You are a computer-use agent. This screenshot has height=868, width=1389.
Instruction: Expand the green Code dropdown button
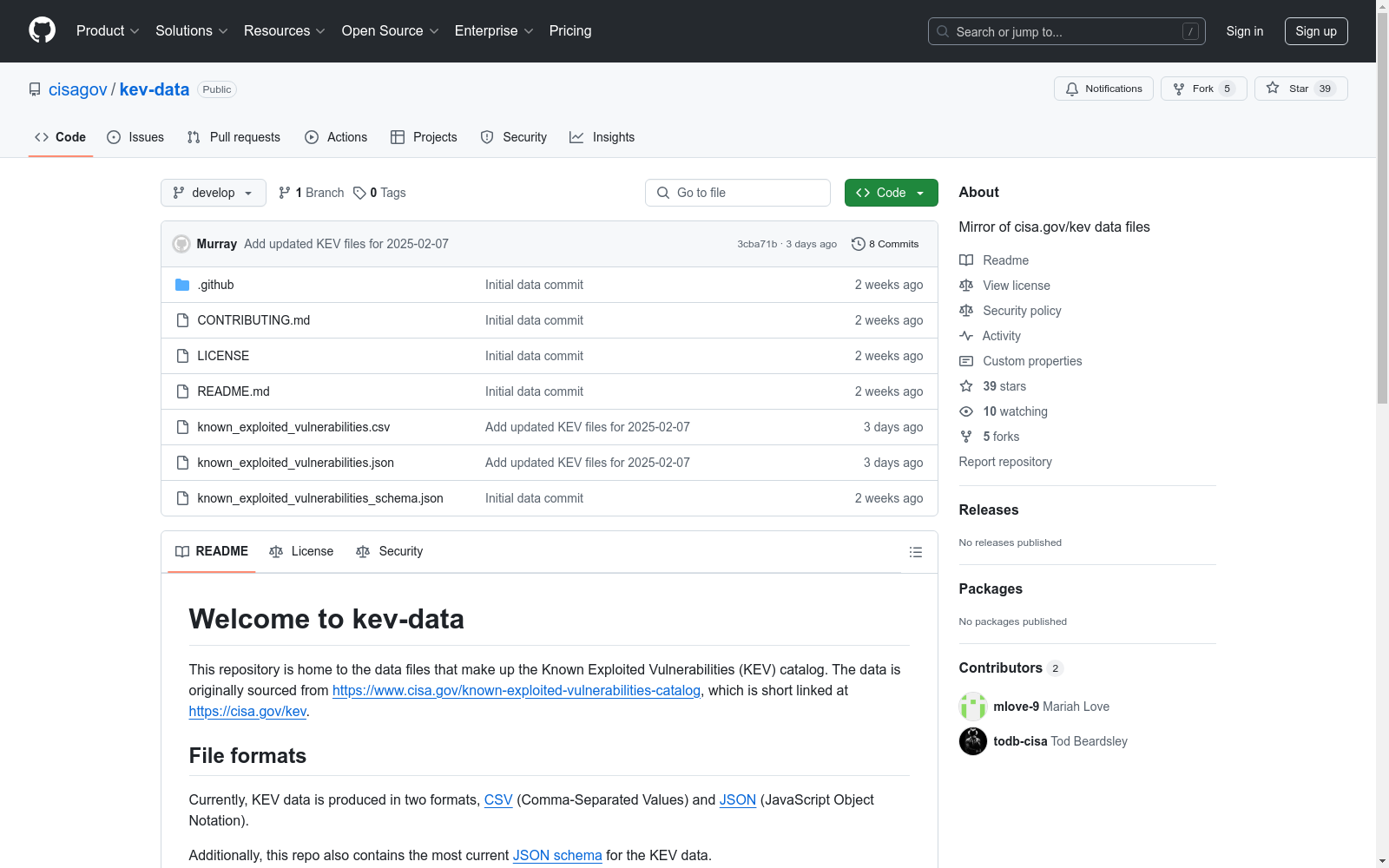click(x=892, y=193)
